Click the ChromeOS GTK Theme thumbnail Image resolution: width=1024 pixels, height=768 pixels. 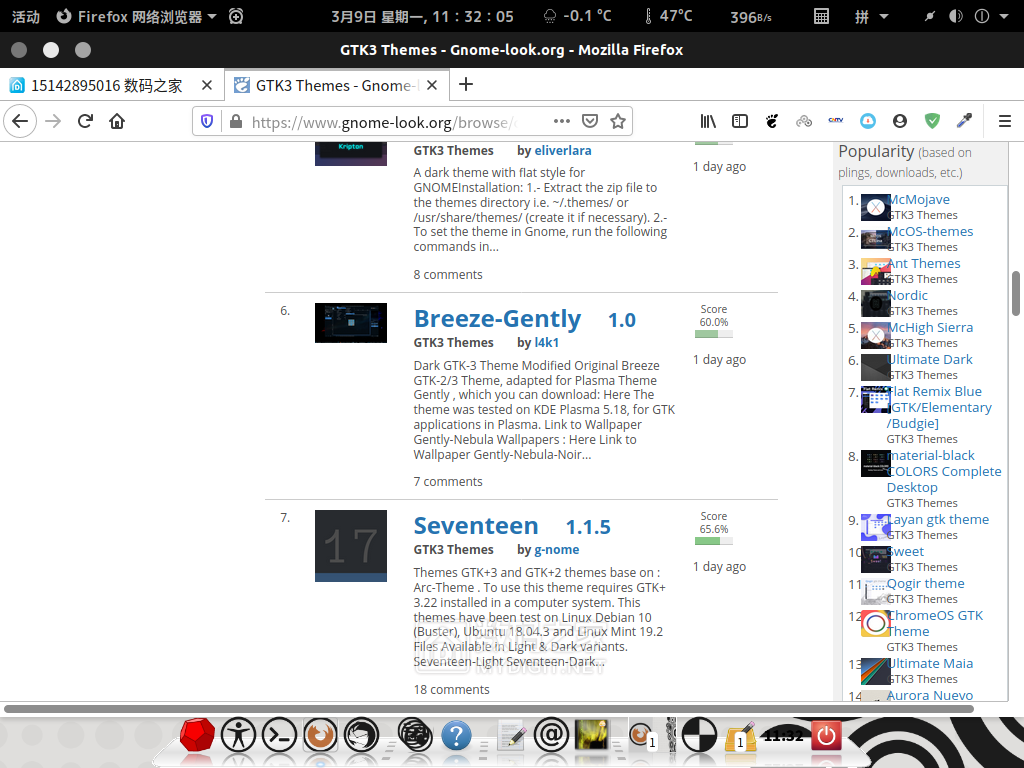(876, 624)
